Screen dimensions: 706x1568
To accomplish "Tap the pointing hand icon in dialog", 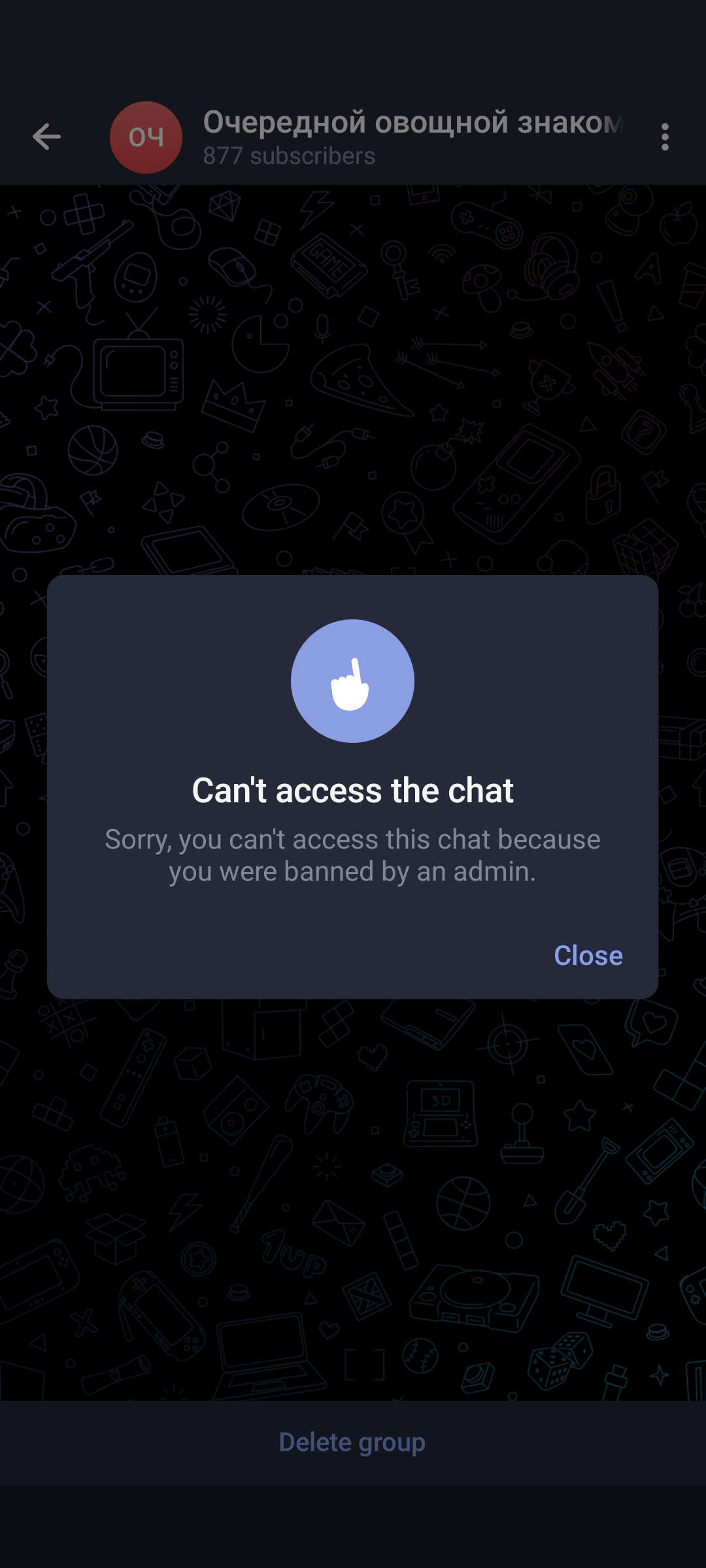I will [352, 681].
